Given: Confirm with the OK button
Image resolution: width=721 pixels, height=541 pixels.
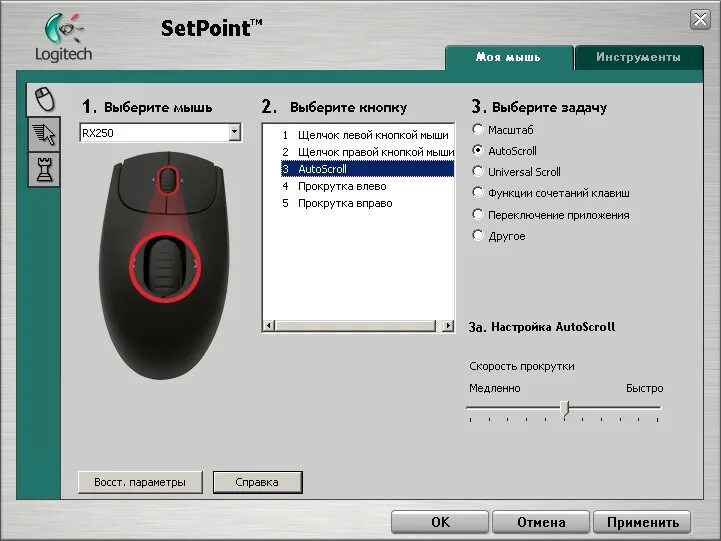Looking at the screenshot, I should (x=440, y=522).
